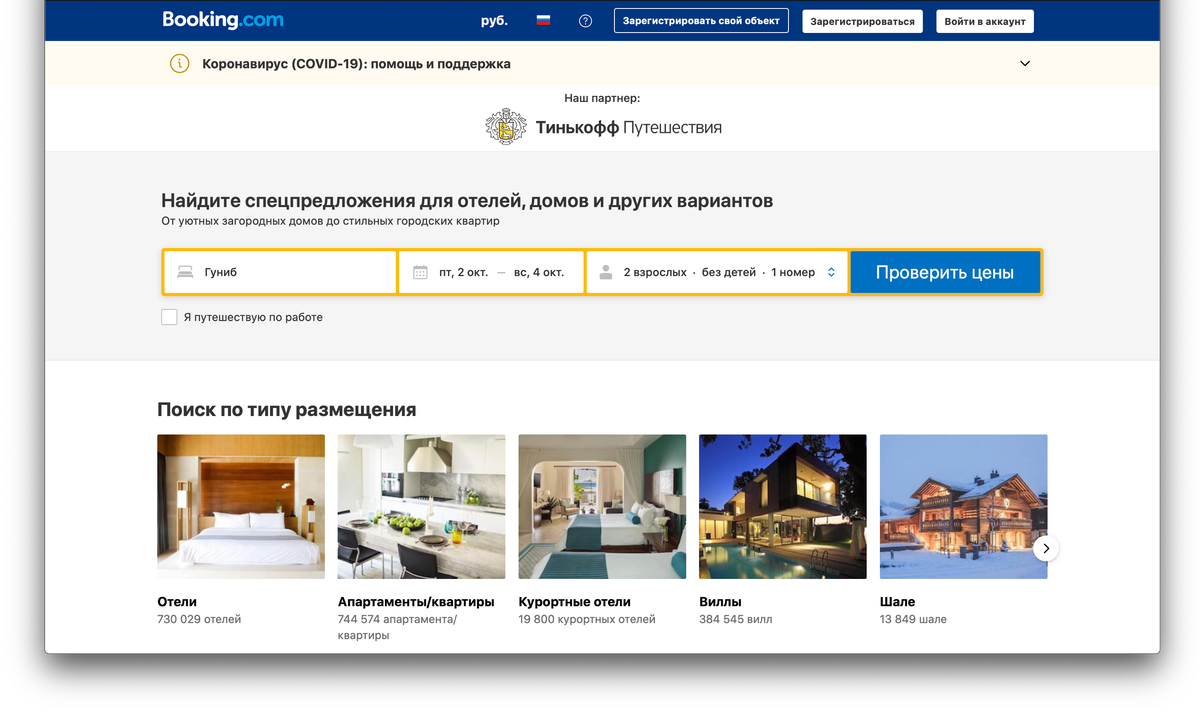Click the bed icon in destination field
Viewport: 1200px width, 713px height.
185,271
